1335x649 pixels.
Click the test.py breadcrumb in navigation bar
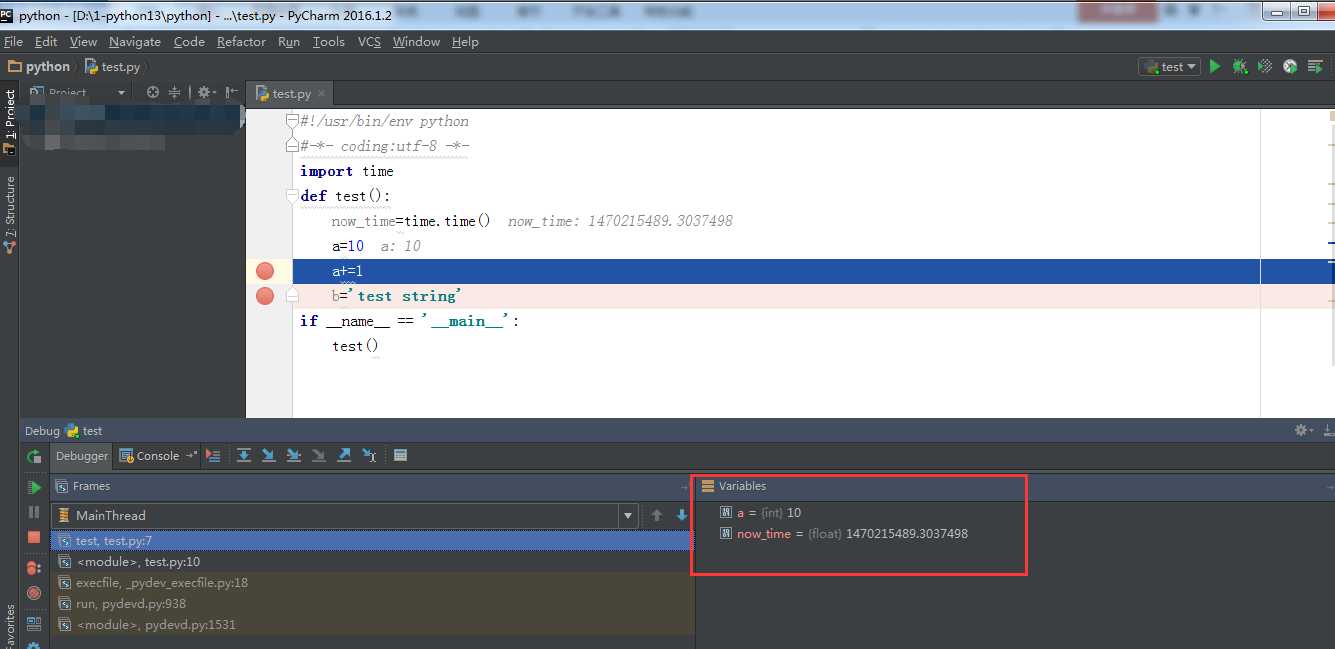[x=113, y=67]
